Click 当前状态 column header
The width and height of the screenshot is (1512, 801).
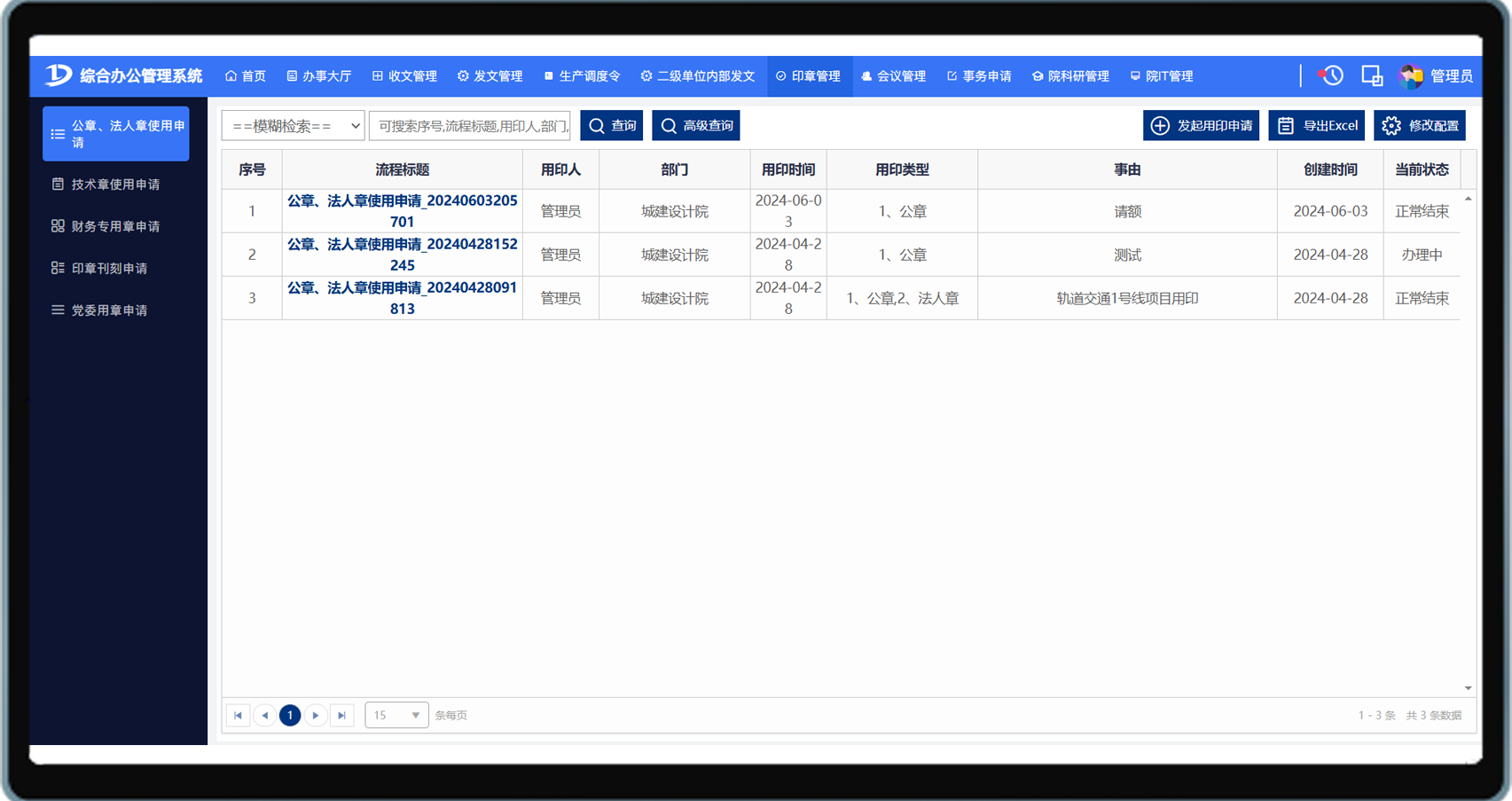[x=1422, y=169]
